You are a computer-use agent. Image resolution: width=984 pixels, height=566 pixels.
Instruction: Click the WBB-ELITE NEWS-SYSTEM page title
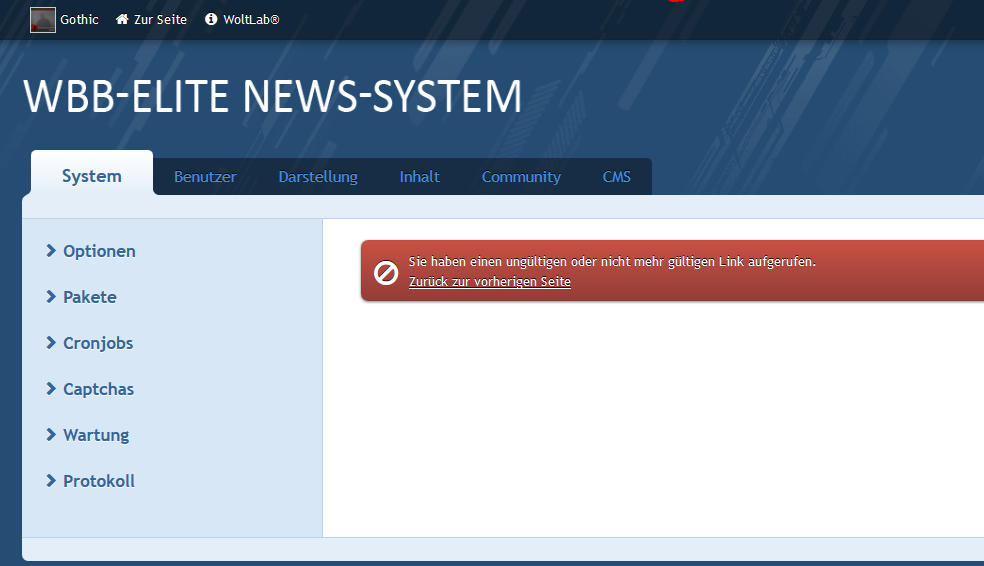pos(272,96)
